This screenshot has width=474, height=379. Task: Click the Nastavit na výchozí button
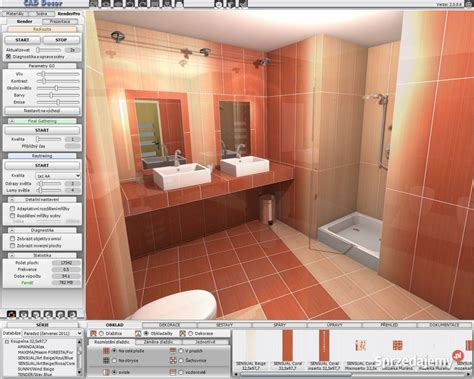[42, 110]
